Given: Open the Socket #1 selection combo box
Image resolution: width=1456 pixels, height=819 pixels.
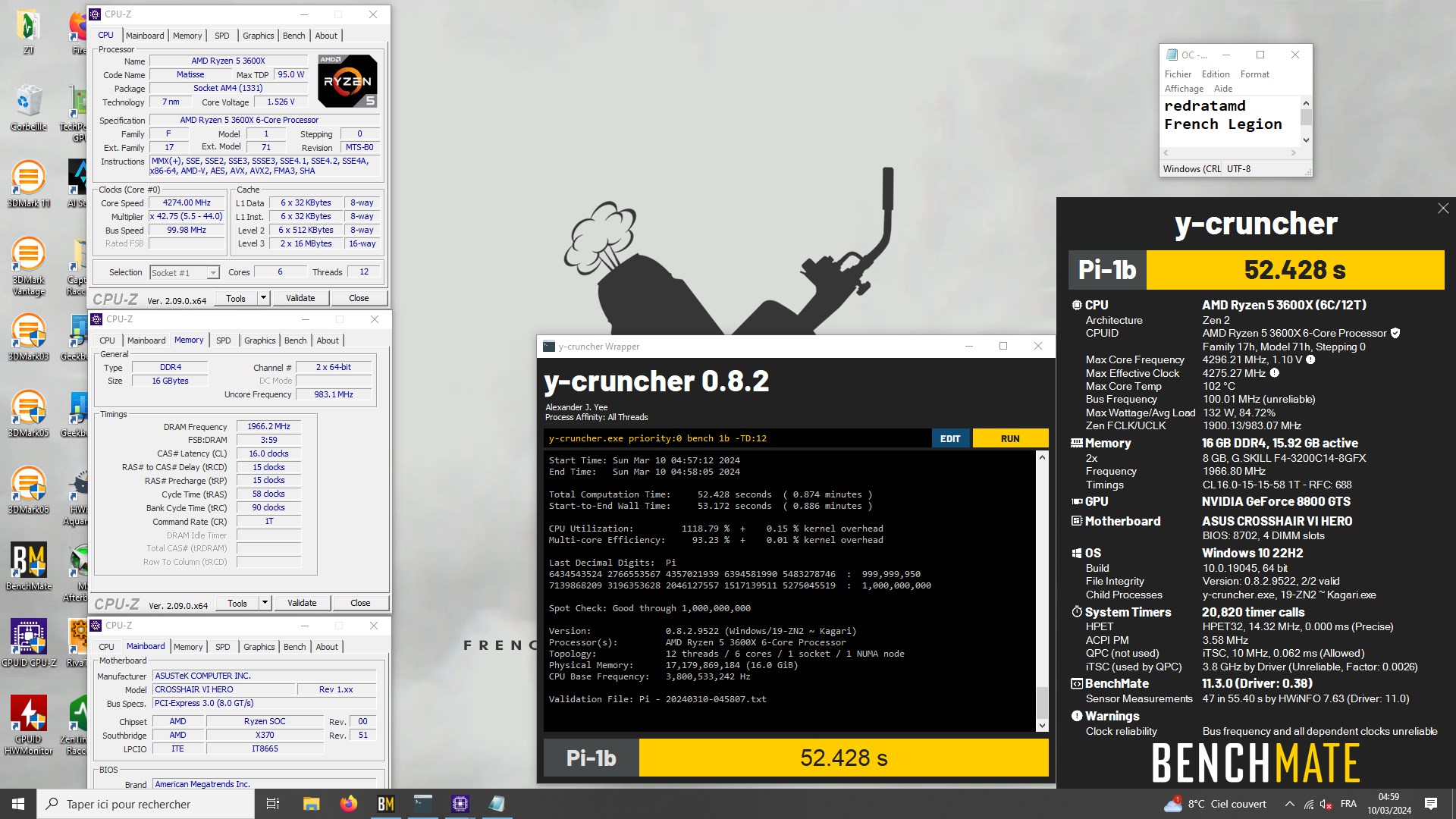Looking at the screenshot, I should (184, 272).
